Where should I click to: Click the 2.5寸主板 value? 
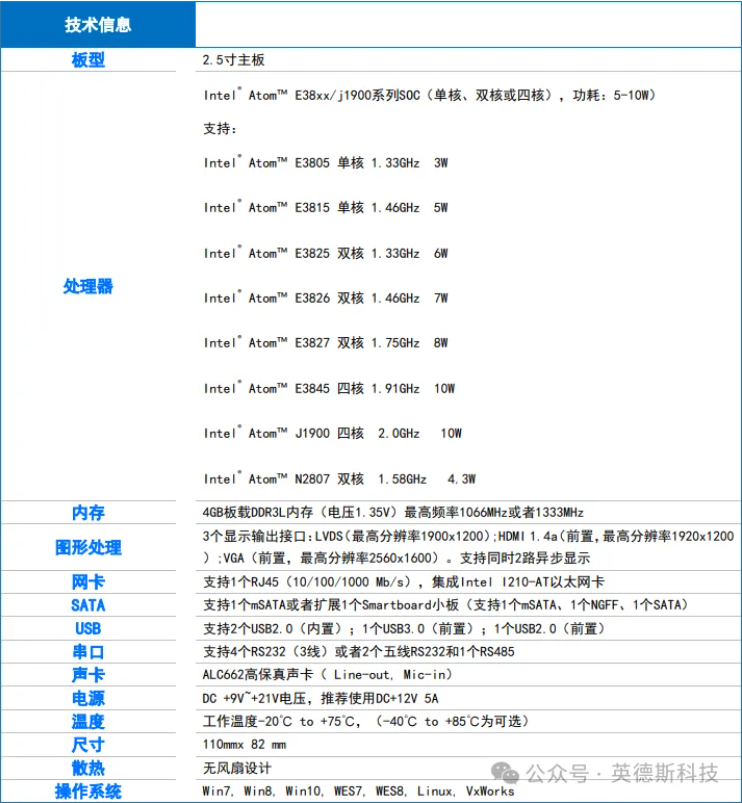click(234, 60)
